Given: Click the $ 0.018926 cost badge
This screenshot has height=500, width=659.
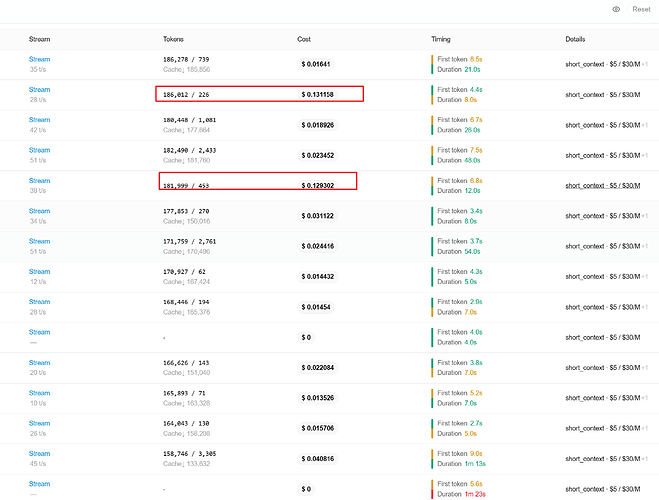Looking at the screenshot, I should click(318, 125).
